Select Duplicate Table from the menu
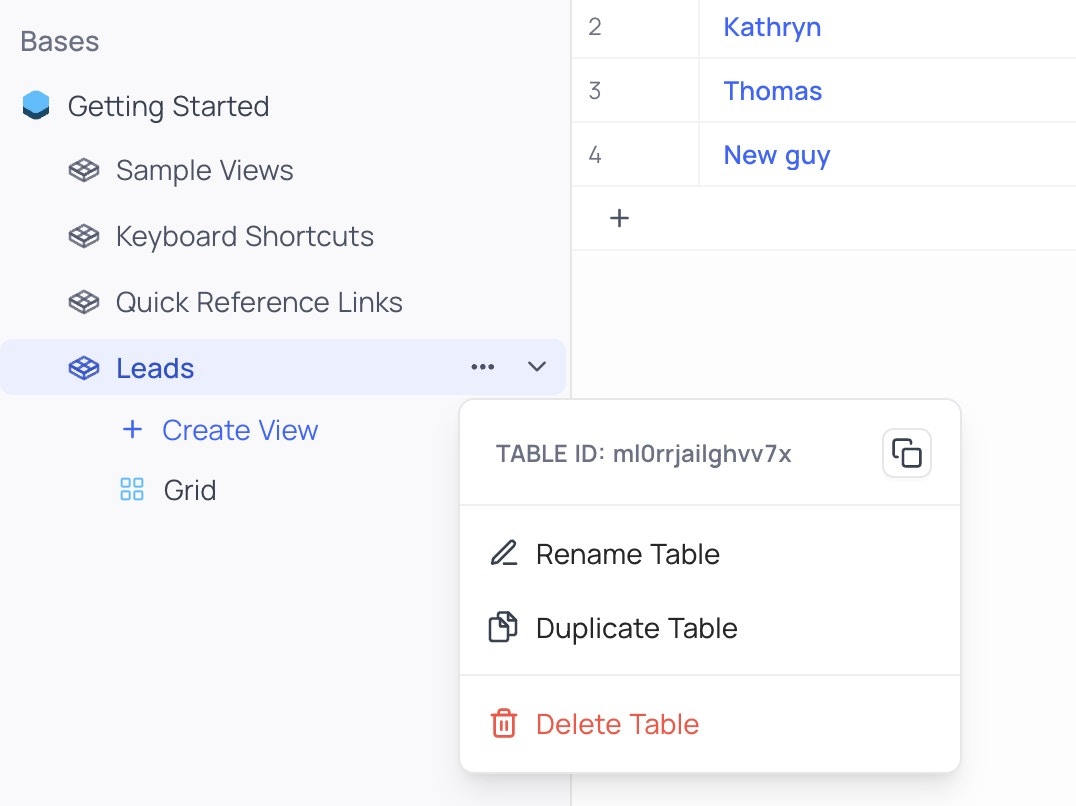This screenshot has width=1076, height=806. [637, 628]
